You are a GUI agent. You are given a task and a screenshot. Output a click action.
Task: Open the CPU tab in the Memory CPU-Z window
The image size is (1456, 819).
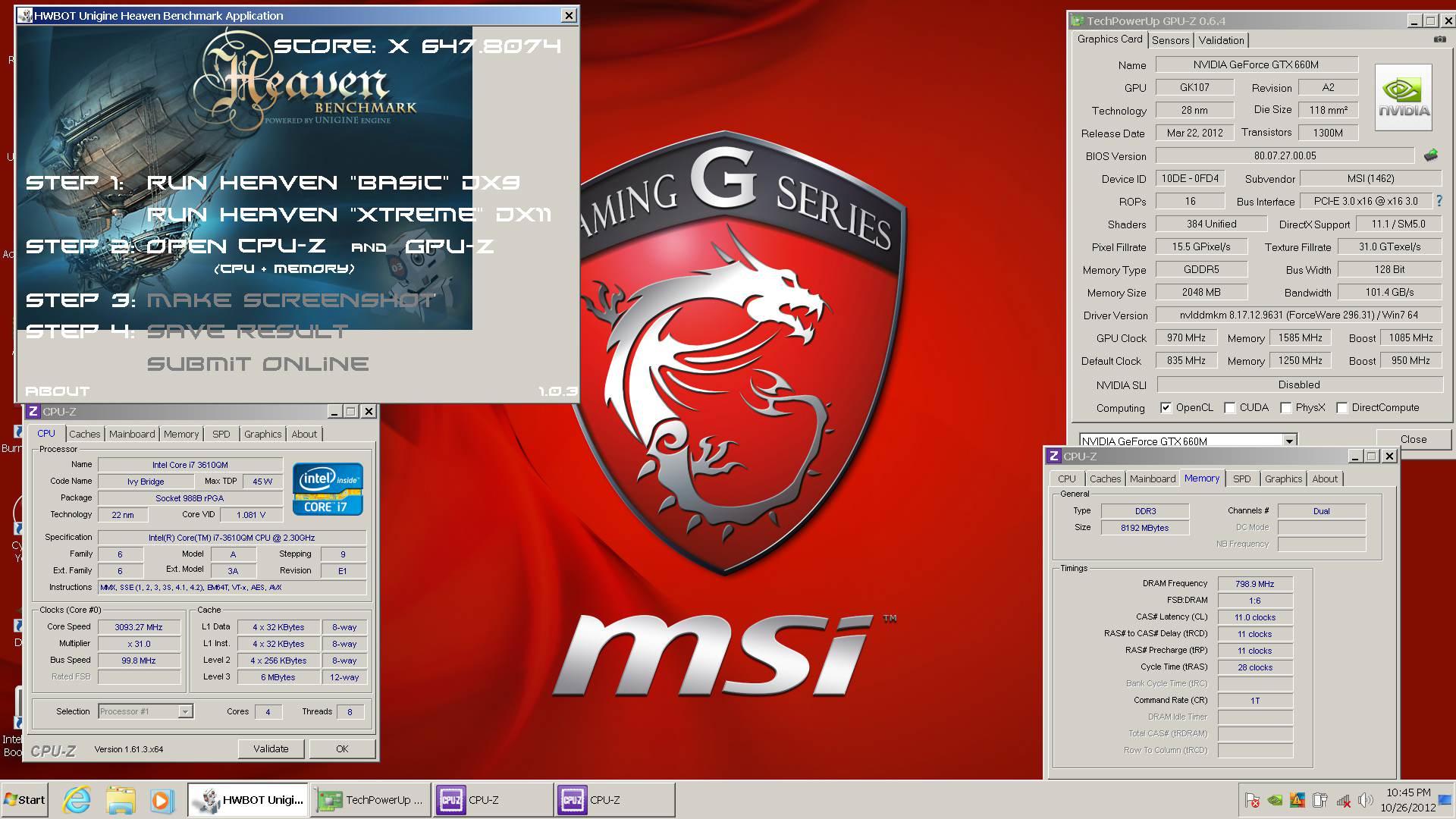pyautogui.click(x=1067, y=479)
